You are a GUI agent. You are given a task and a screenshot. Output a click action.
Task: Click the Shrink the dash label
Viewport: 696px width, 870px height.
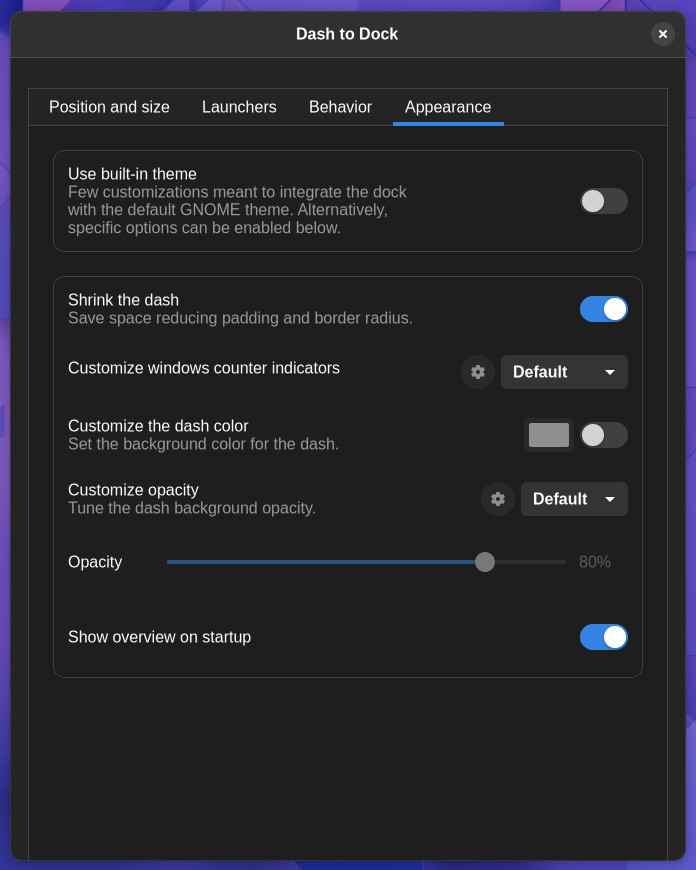123,300
